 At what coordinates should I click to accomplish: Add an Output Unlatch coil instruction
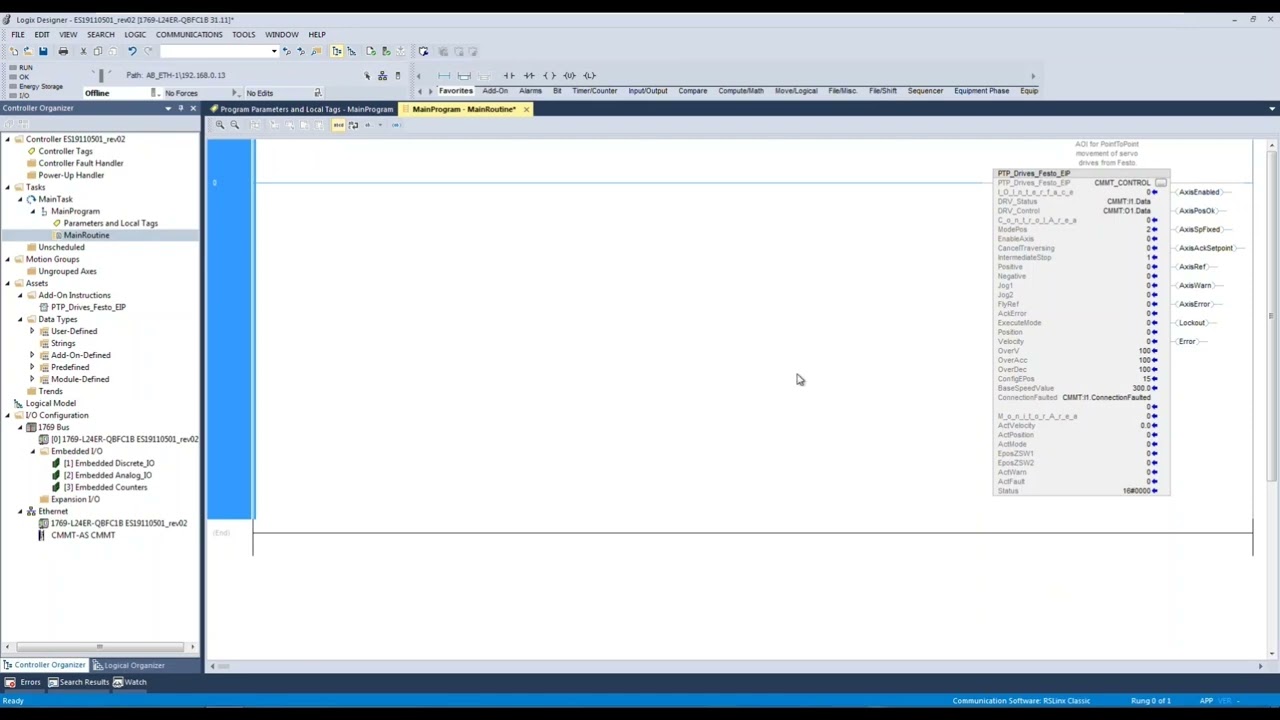pos(569,76)
